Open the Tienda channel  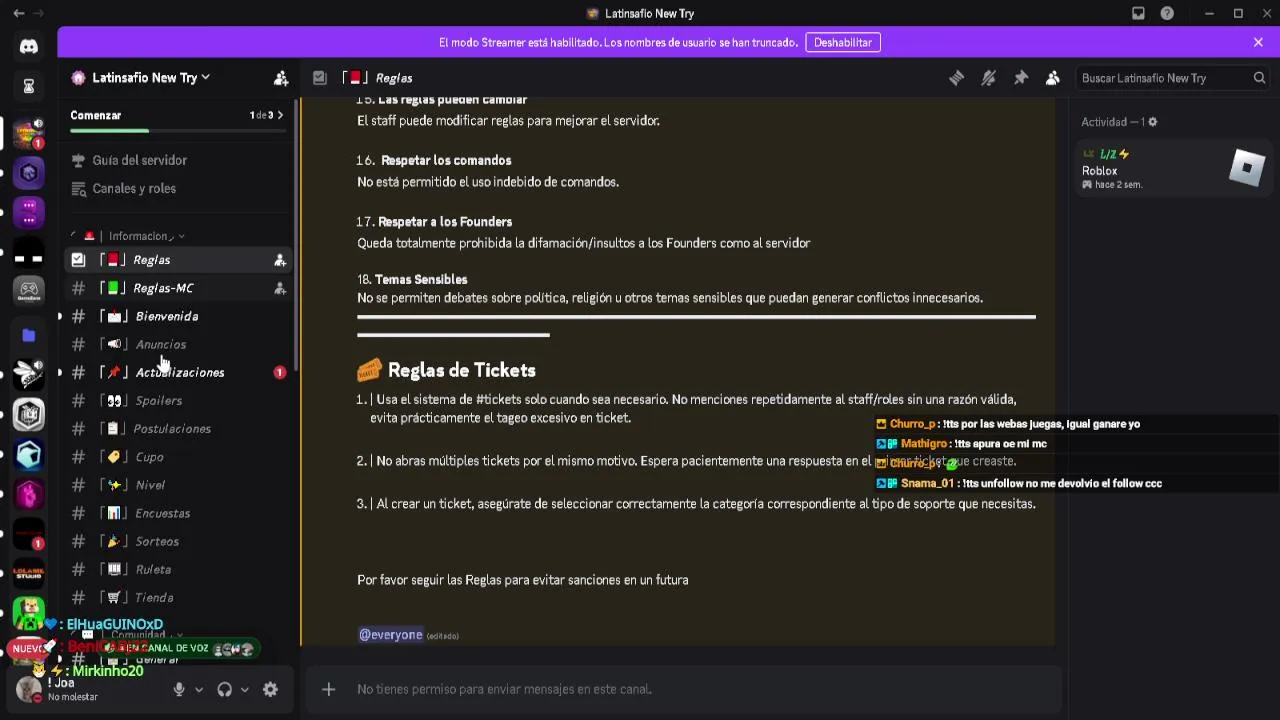tap(178, 597)
